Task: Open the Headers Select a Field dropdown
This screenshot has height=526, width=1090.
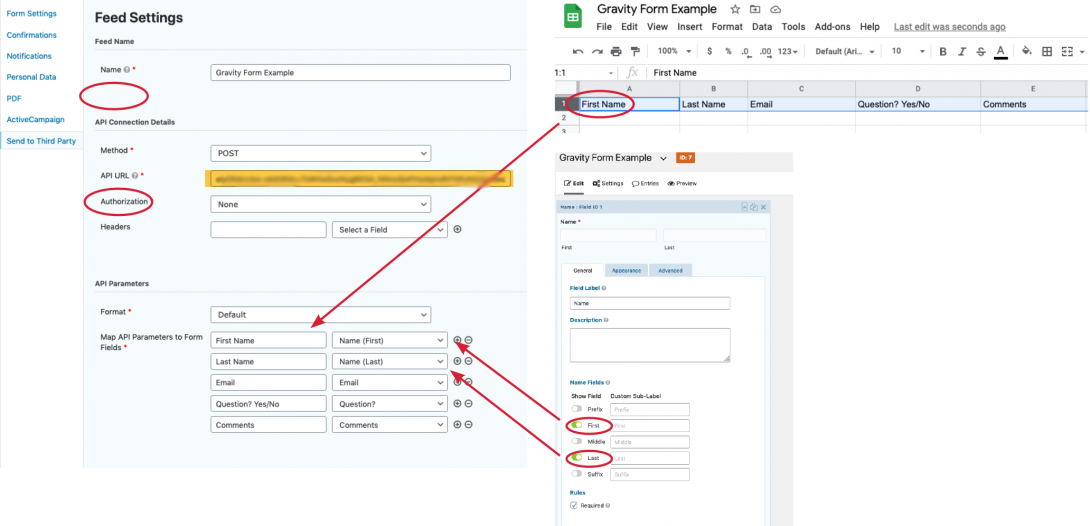Action: 390,230
